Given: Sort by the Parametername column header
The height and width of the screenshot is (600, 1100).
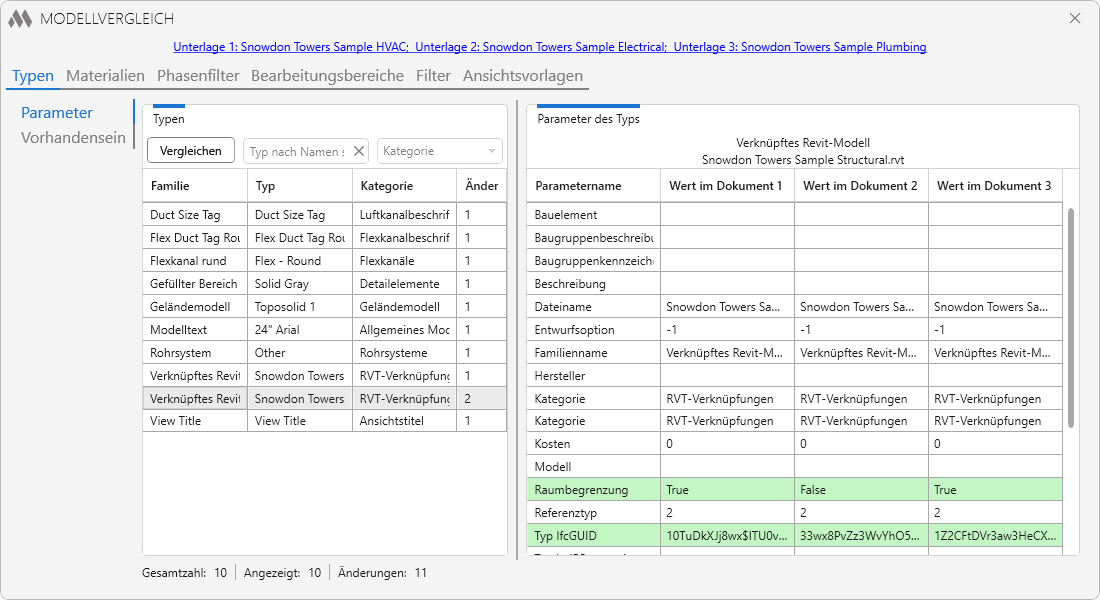Looking at the screenshot, I should 593,186.
